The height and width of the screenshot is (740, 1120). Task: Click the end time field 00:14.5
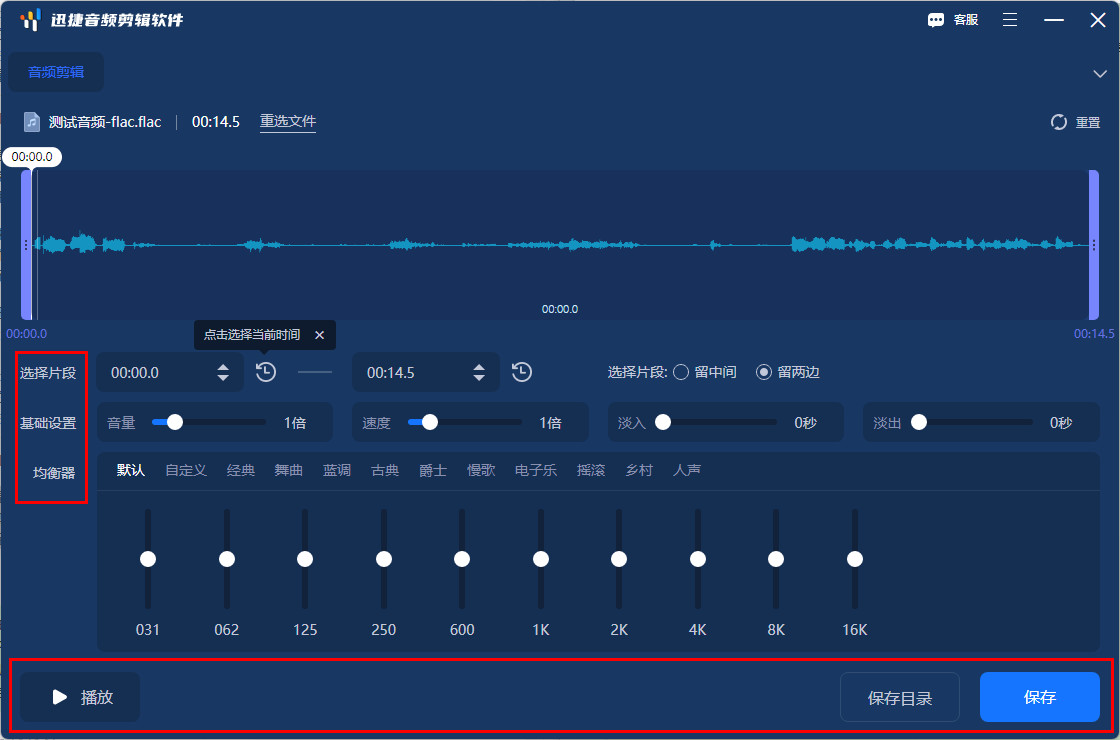(x=426, y=372)
